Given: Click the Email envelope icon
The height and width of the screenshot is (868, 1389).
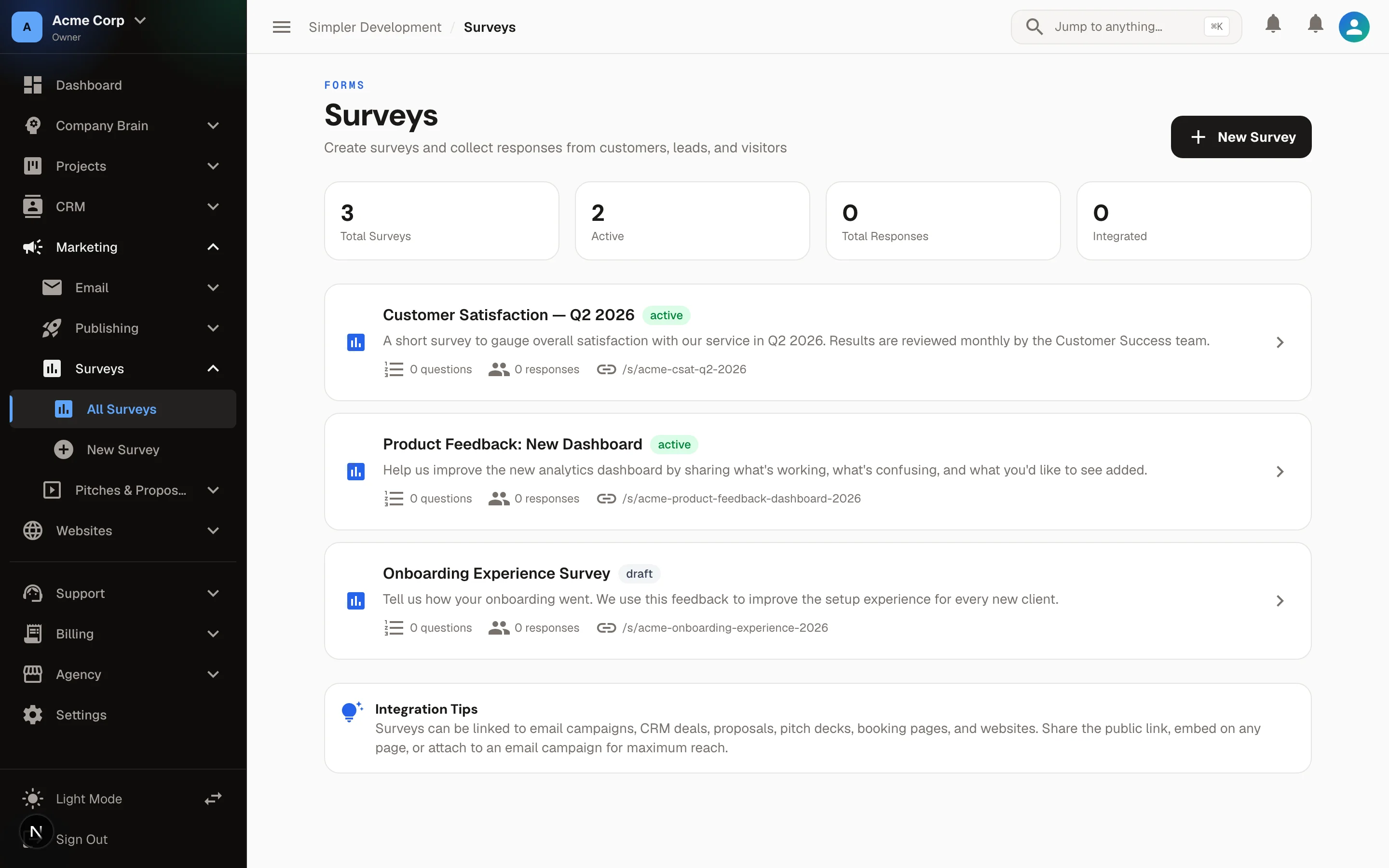Looking at the screenshot, I should click(x=52, y=287).
